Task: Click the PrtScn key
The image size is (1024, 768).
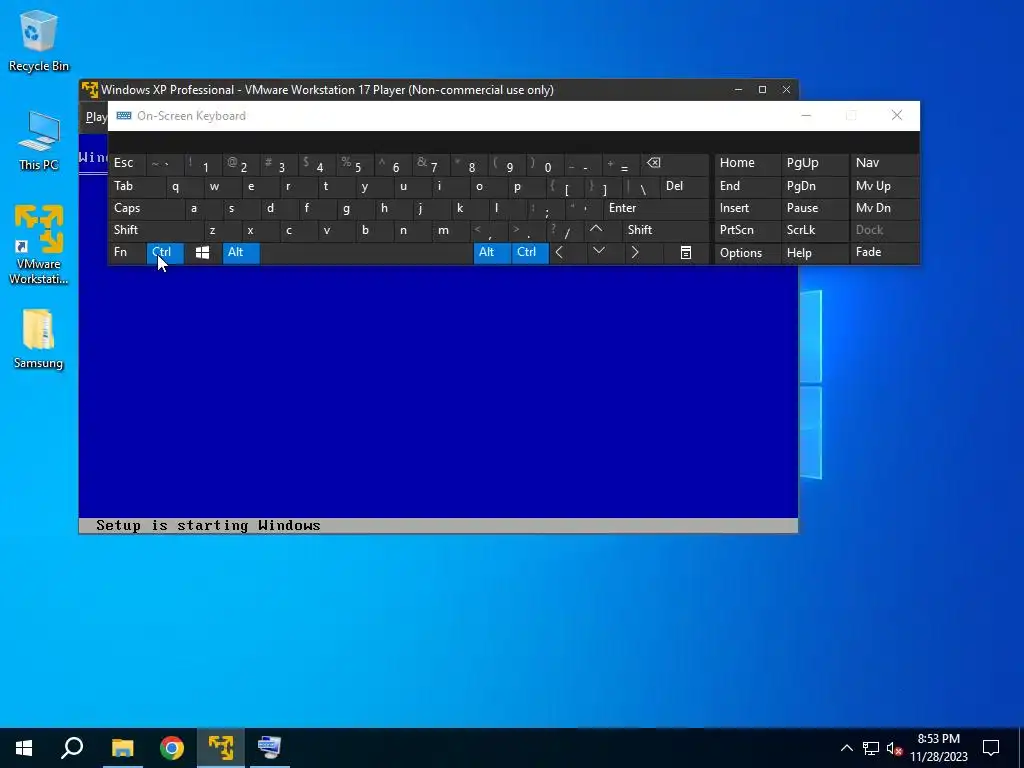Action: tap(747, 230)
